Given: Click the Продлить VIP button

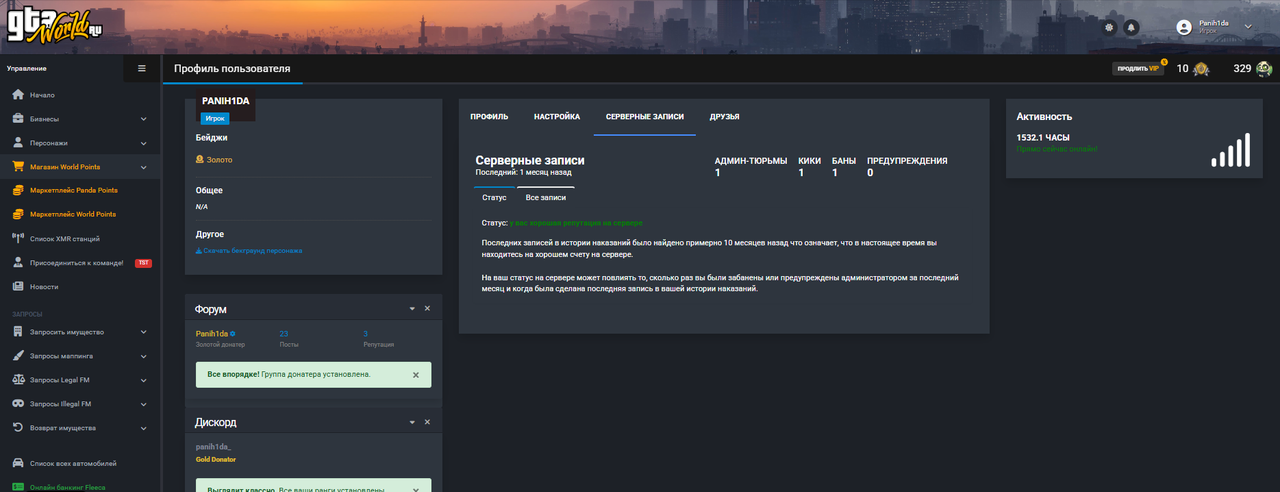Looking at the screenshot, I should pyautogui.click(x=1139, y=69).
